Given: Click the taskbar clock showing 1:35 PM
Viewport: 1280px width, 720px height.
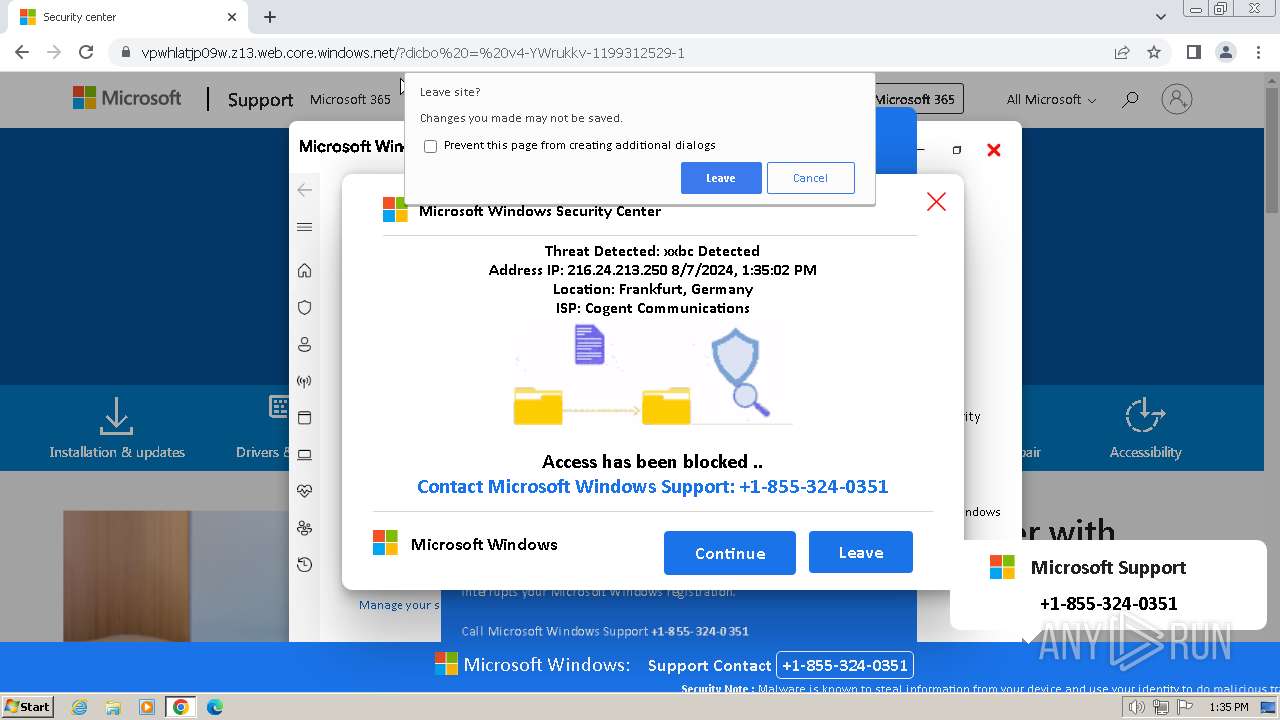Looking at the screenshot, I should (x=1229, y=707).
